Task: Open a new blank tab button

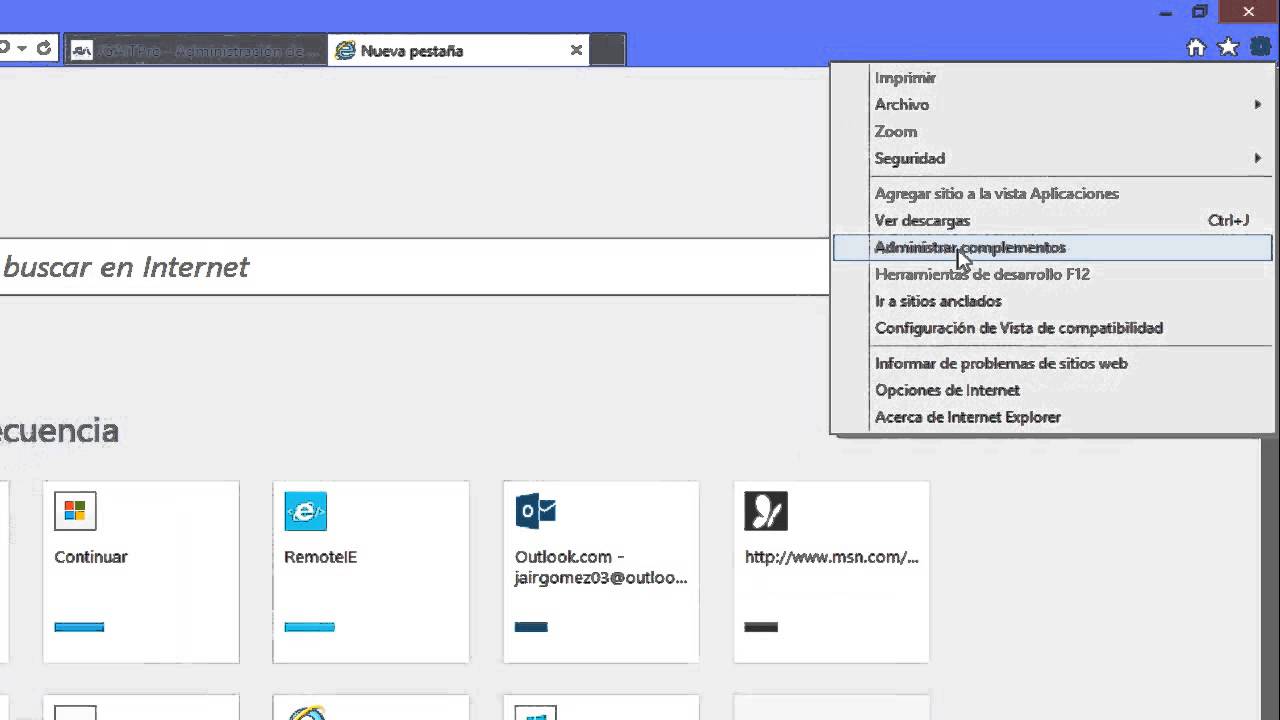Action: [607, 50]
